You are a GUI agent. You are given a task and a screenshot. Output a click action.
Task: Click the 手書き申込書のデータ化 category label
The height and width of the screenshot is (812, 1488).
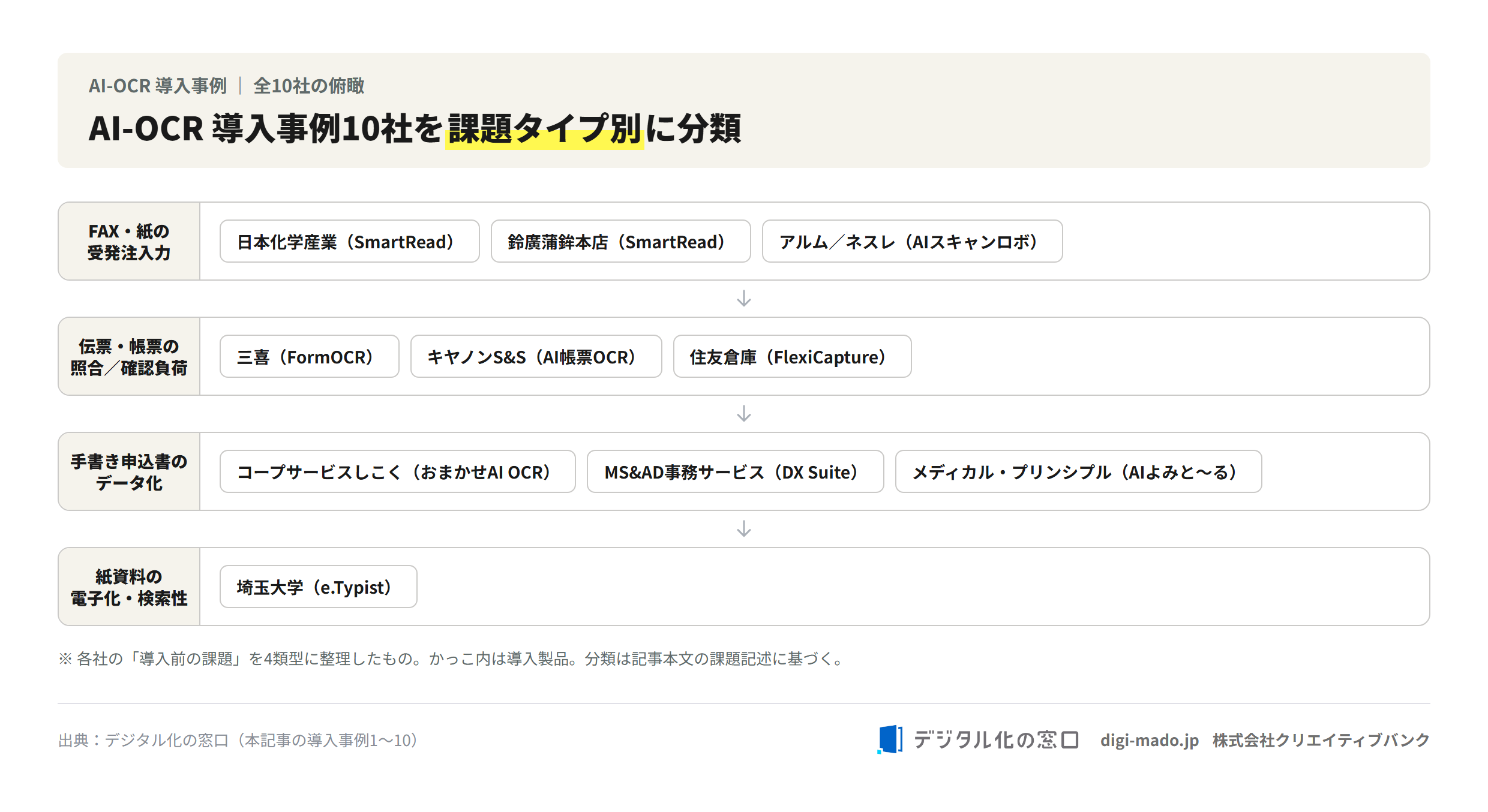(x=129, y=472)
